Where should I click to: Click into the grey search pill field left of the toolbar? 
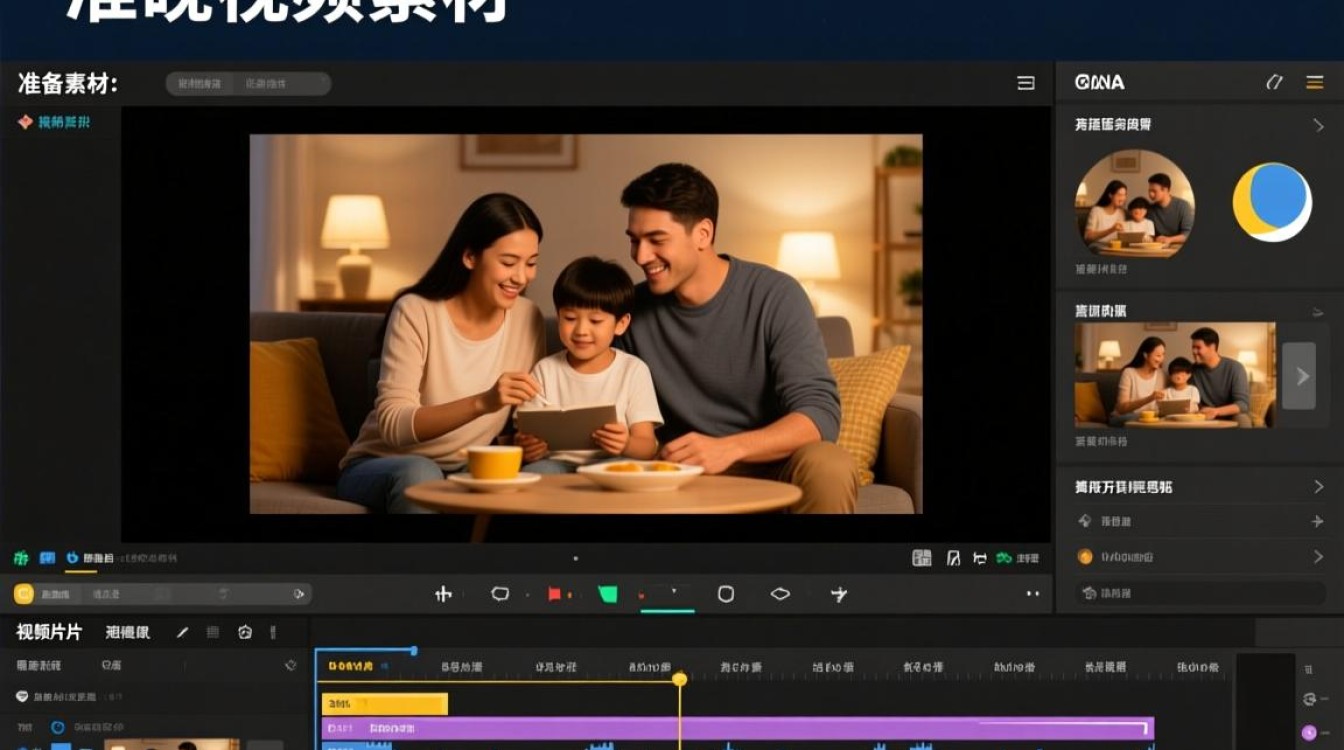pyautogui.click(x=162, y=594)
